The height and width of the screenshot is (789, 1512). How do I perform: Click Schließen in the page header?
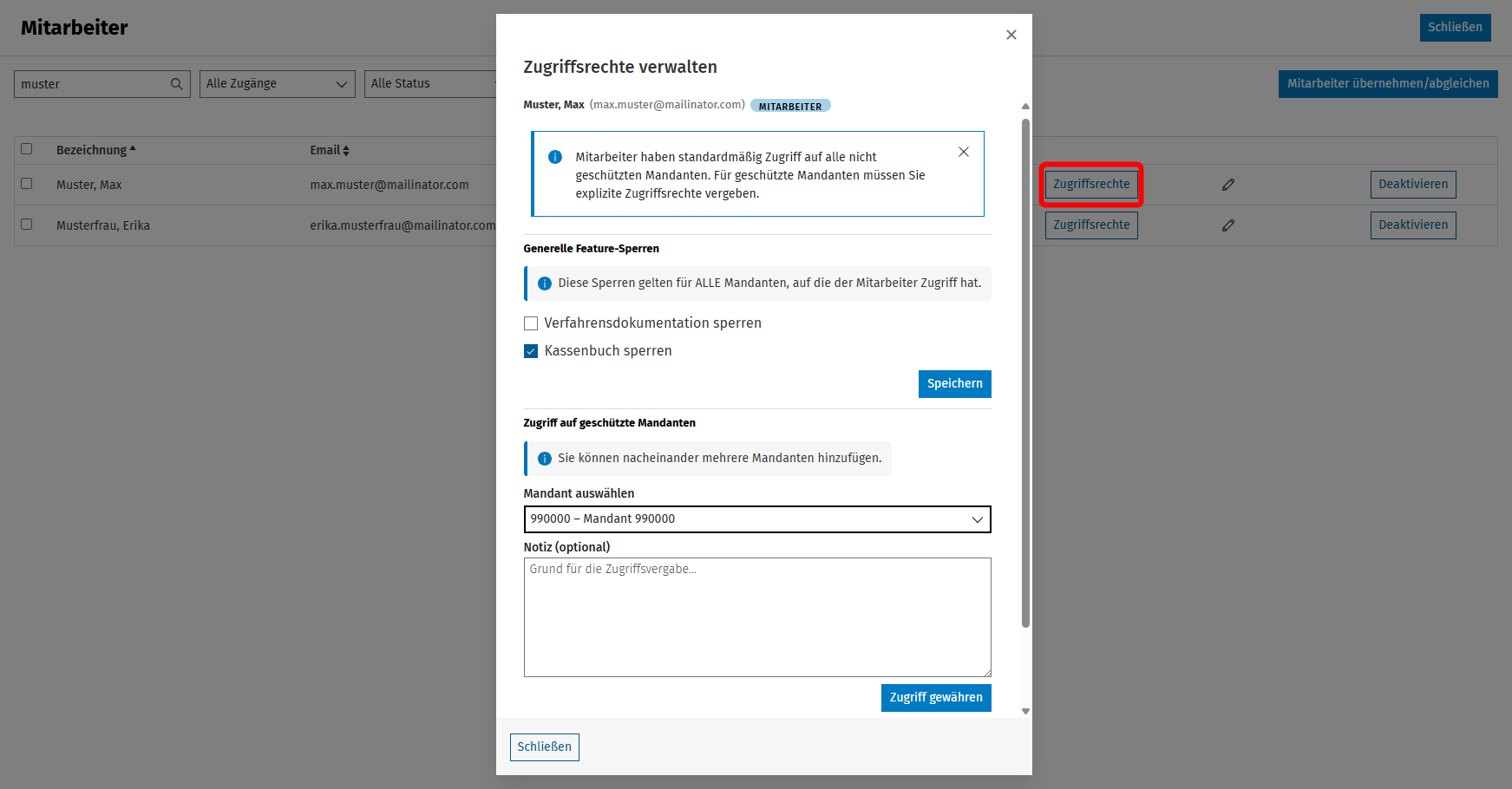pos(1456,28)
